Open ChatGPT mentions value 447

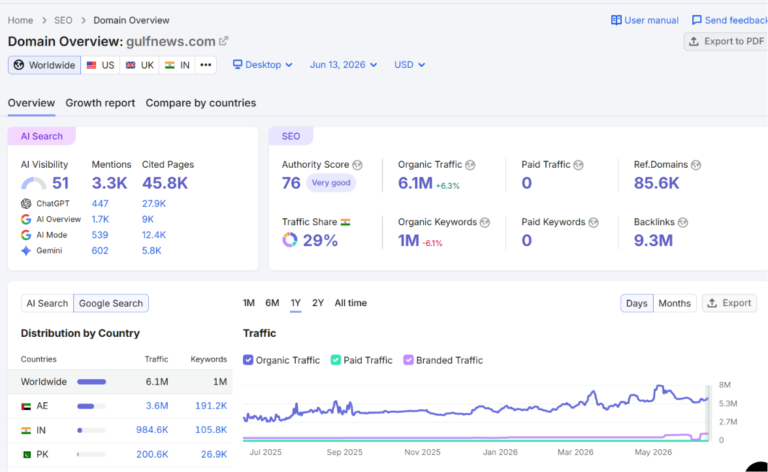100,204
